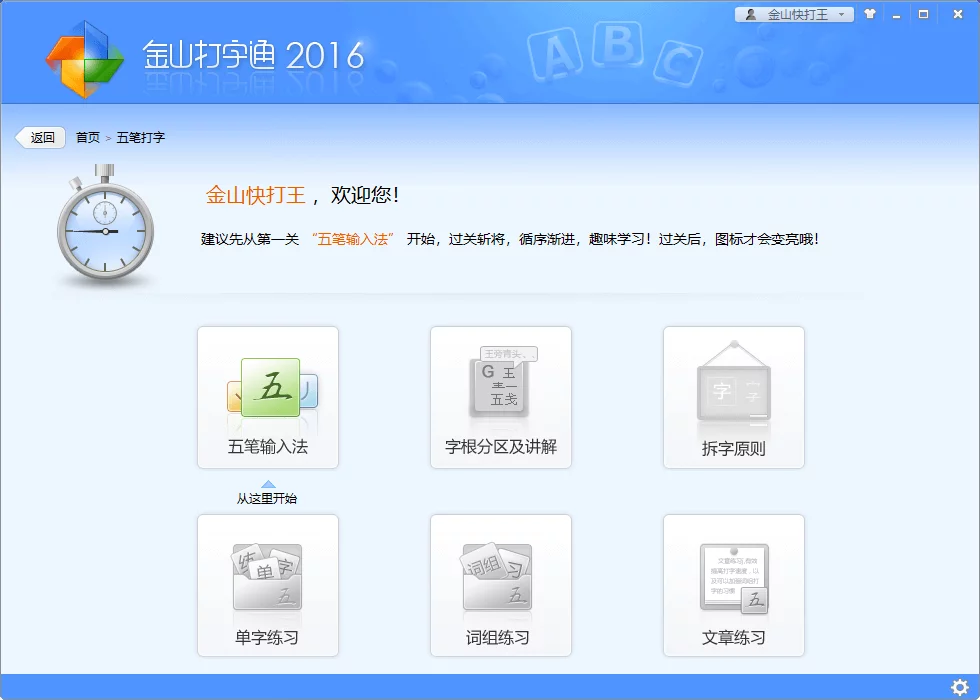Open the 拆字原则 blackboard tile

[734, 398]
